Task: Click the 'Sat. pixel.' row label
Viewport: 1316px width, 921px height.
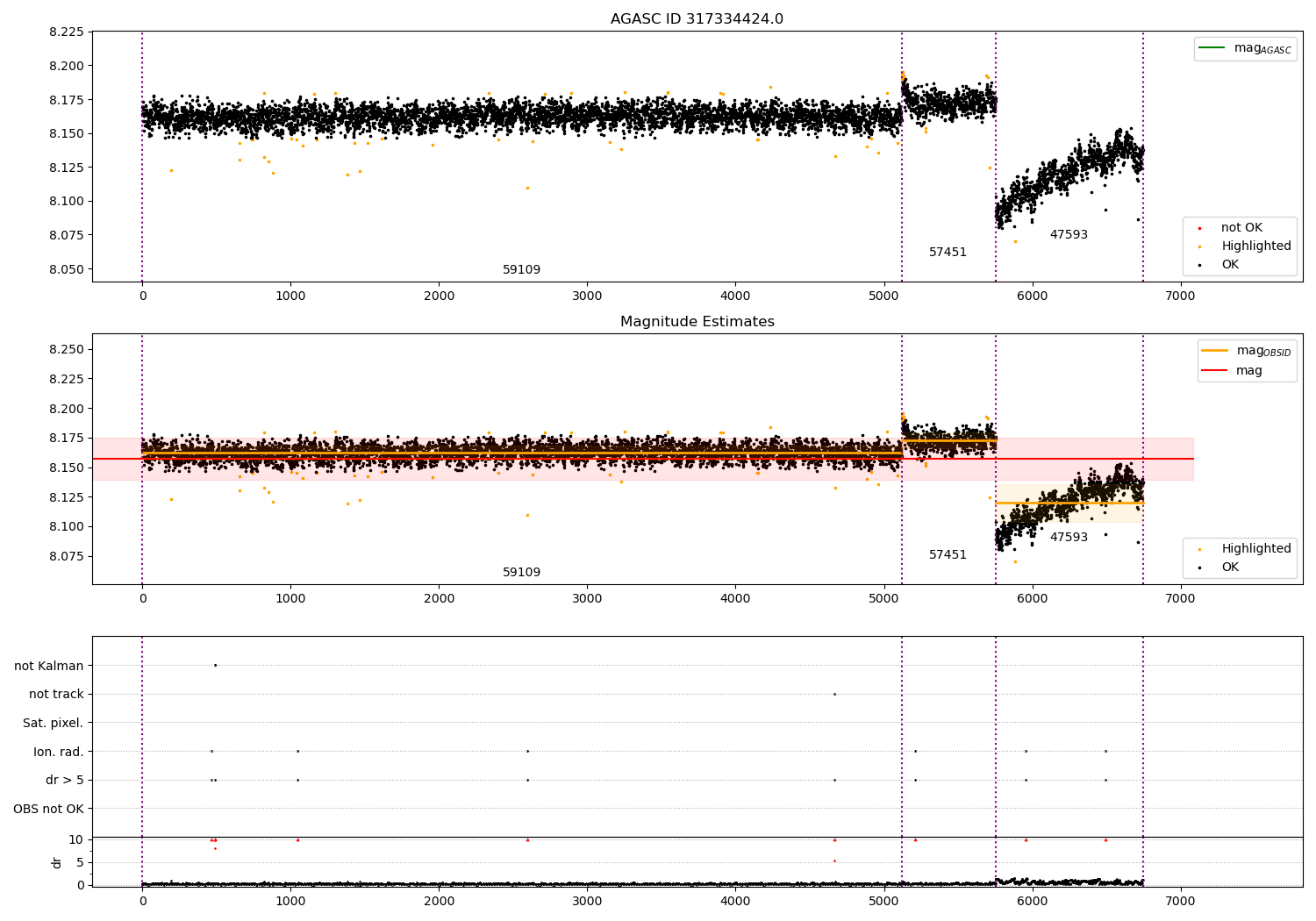Action: pos(54,724)
